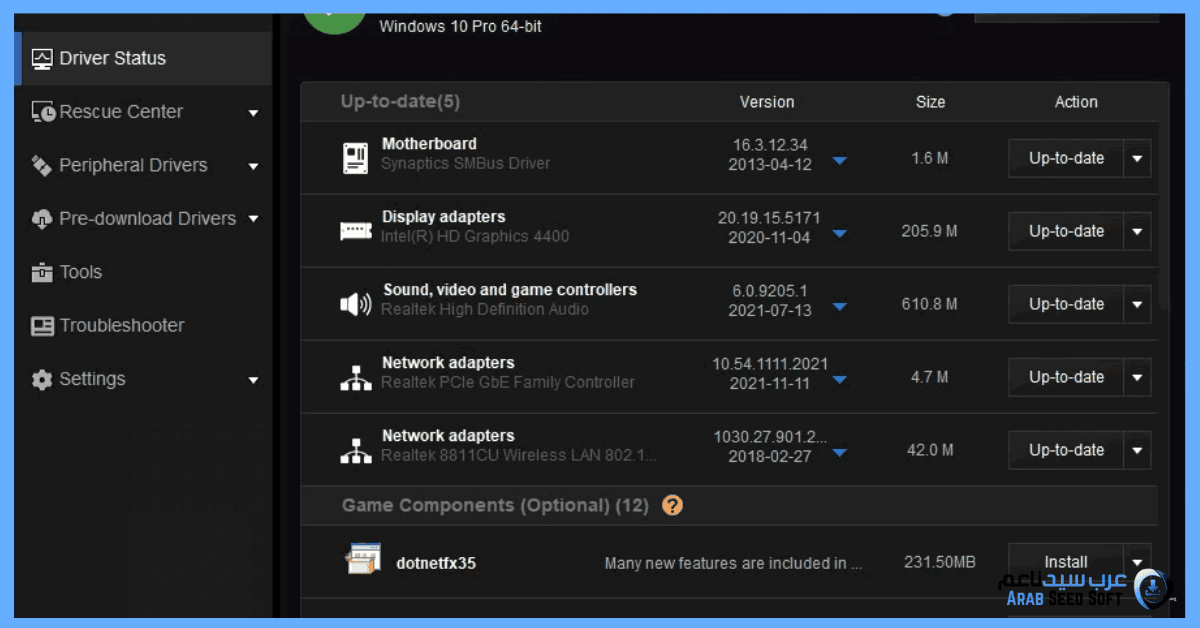Expand the Rescue Center submenu arrow
Image resolution: width=1200 pixels, height=628 pixels.
(x=253, y=113)
